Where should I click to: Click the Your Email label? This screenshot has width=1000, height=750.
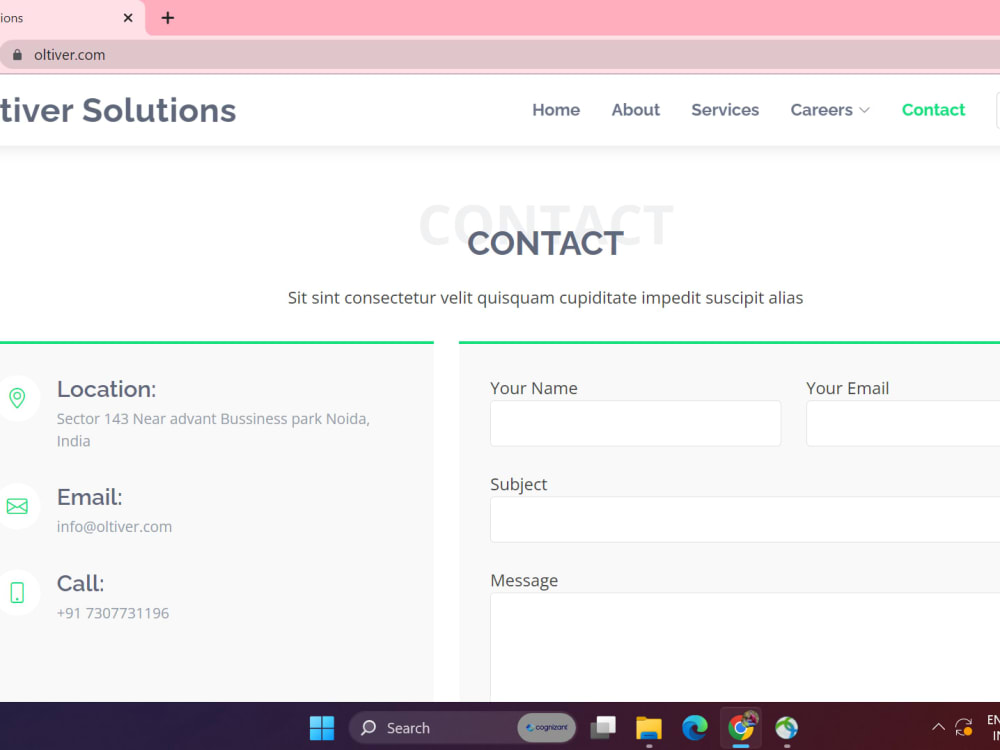tap(848, 388)
